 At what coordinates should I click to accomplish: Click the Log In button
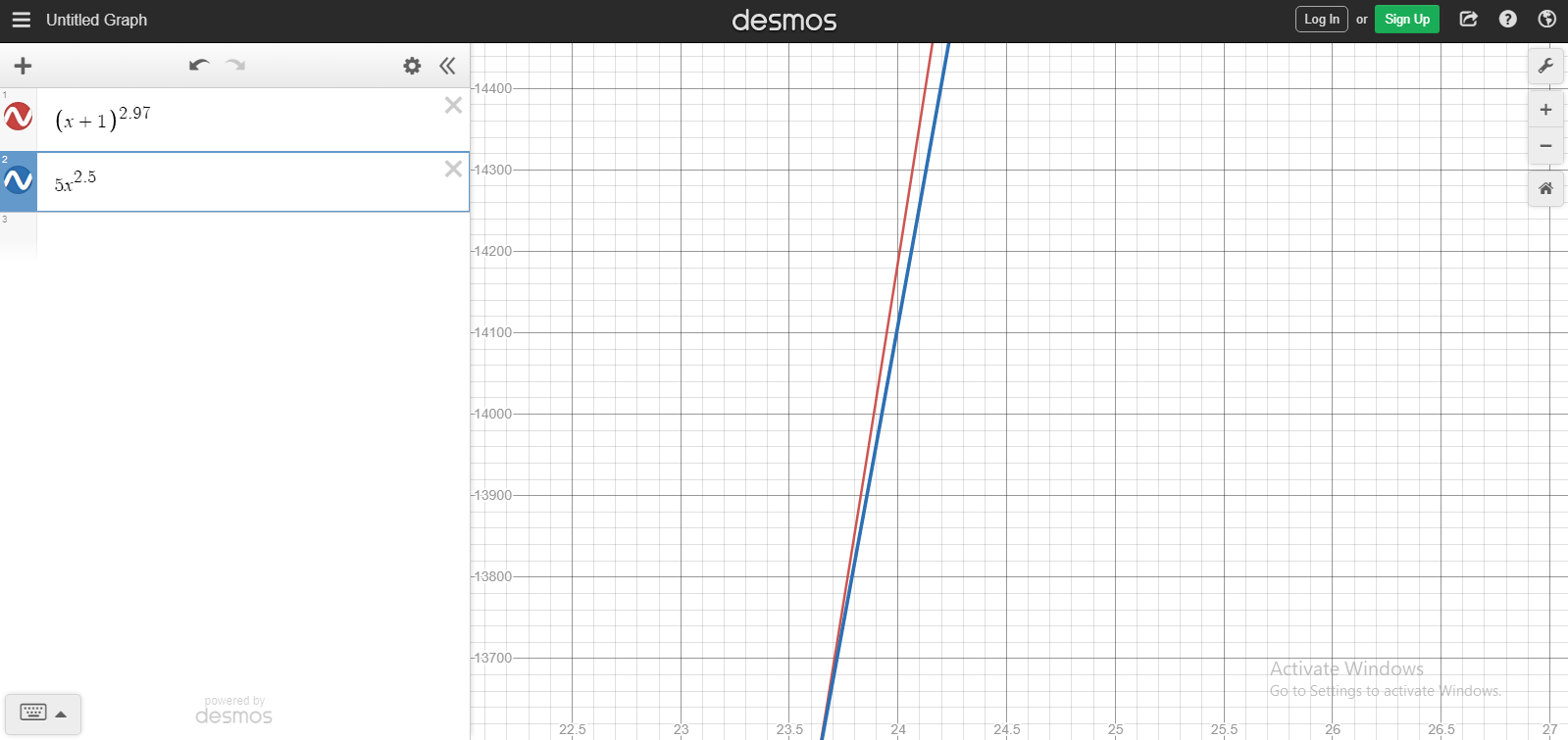(1321, 20)
